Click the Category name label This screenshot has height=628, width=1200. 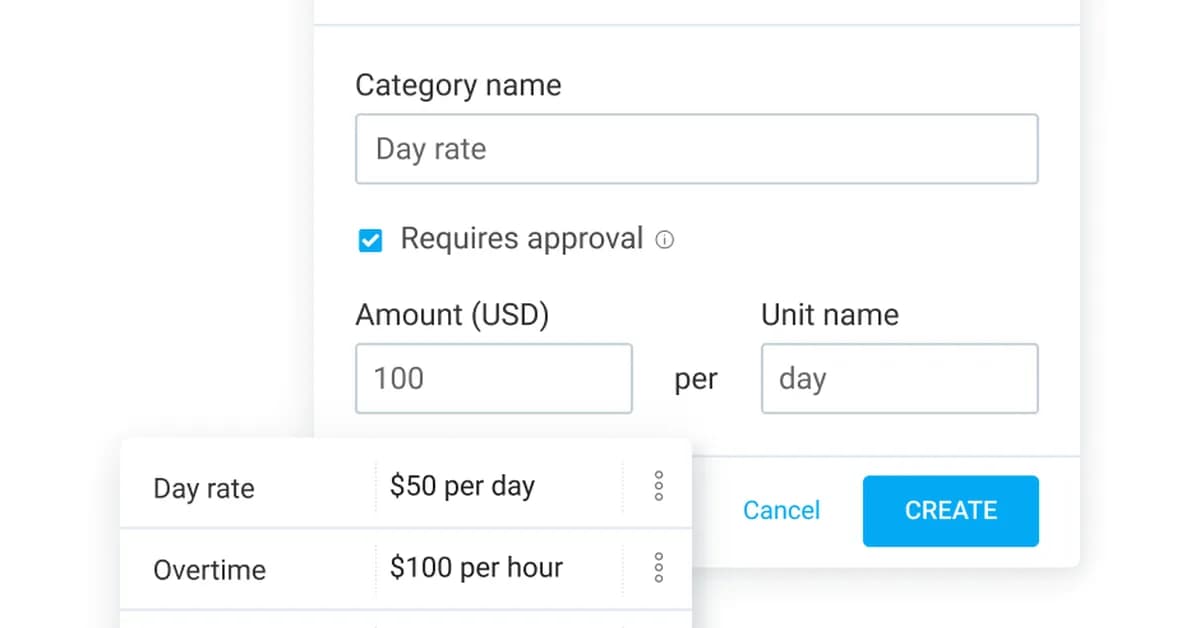(x=457, y=85)
